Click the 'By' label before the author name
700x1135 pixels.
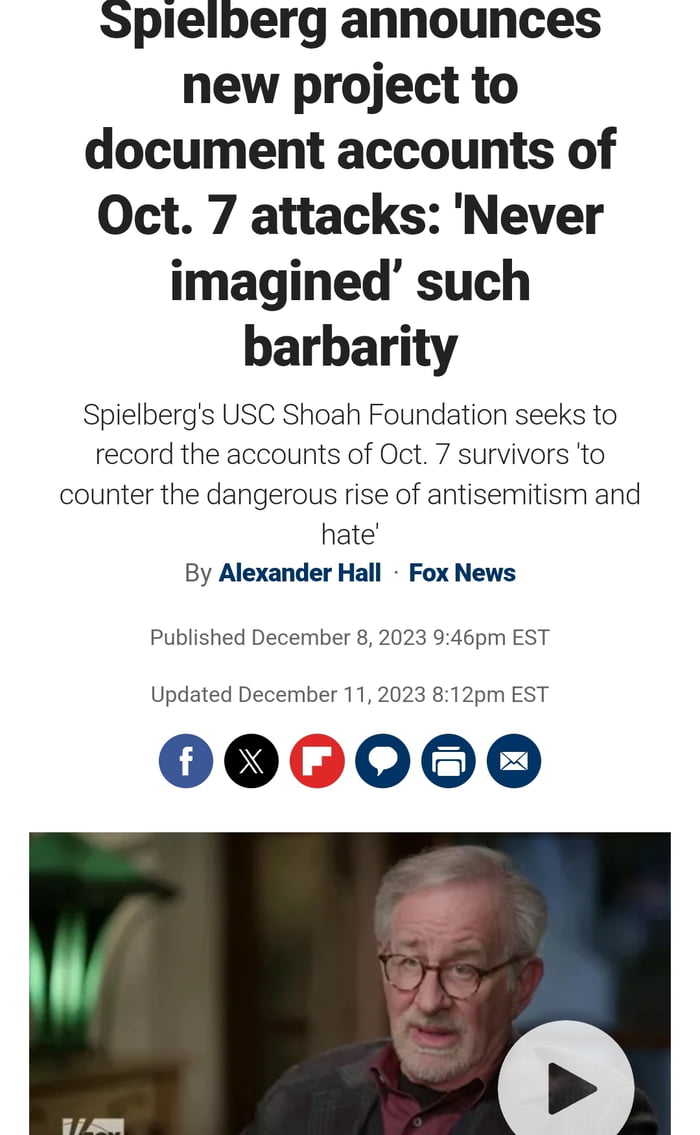pos(198,573)
